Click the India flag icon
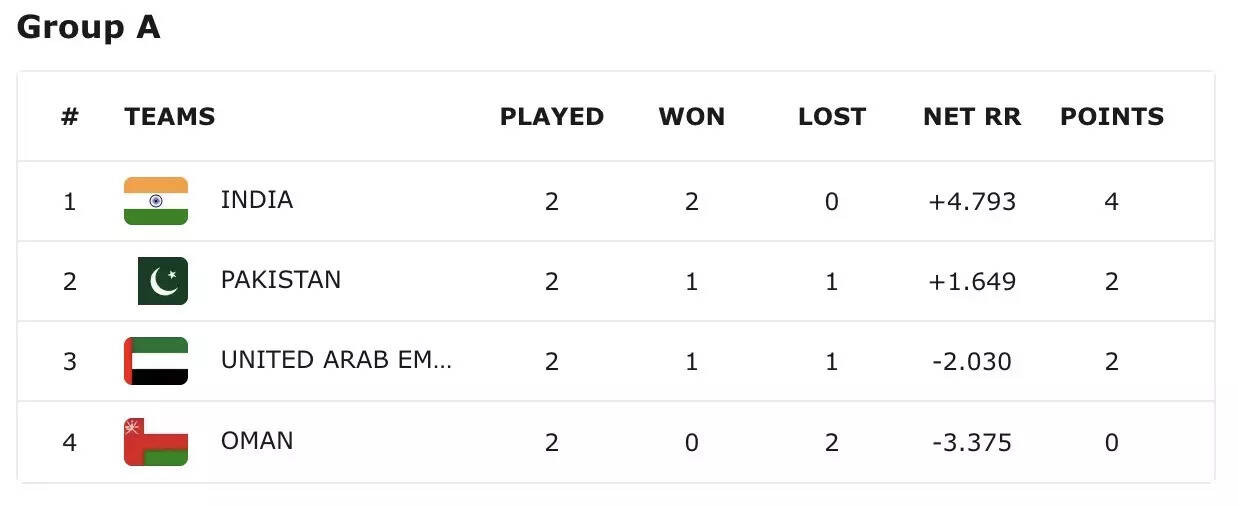This screenshot has width=1238, height=506. click(156, 201)
